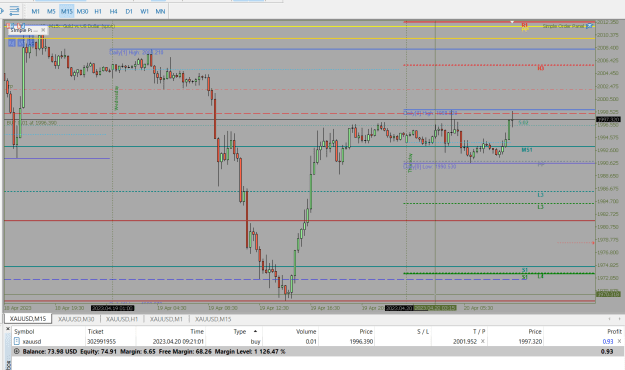Switch chart to M30 timeframe
The width and height of the screenshot is (625, 370).
[x=82, y=12]
